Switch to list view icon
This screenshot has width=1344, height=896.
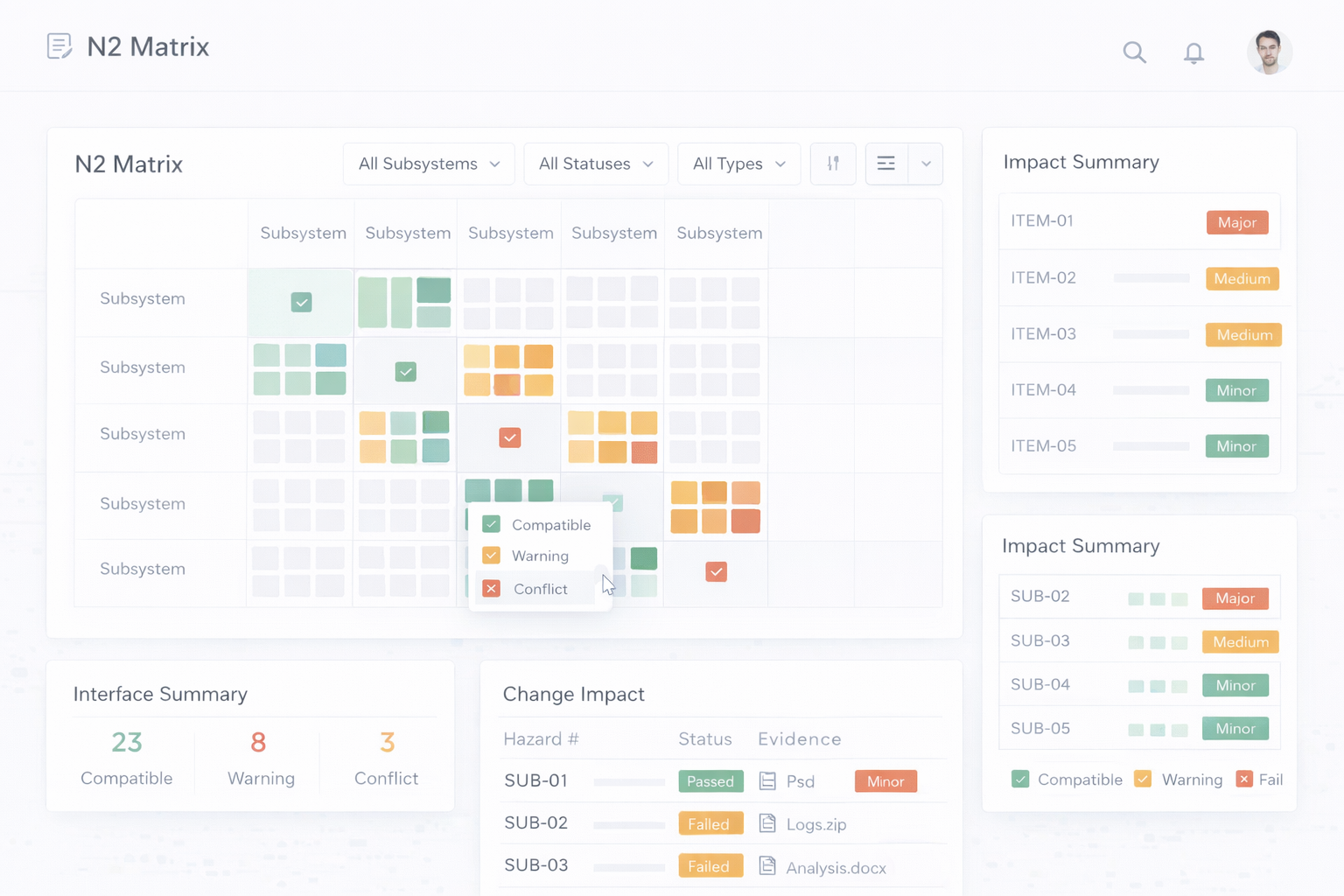click(886, 164)
